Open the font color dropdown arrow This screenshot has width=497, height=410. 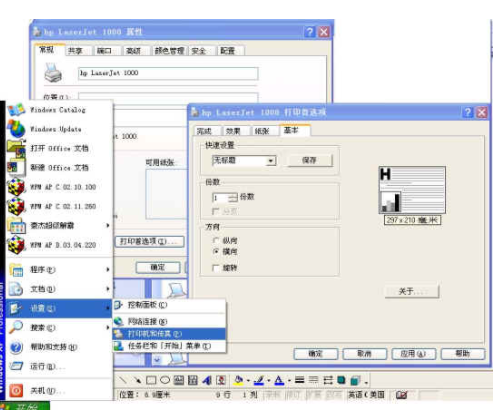(x=289, y=380)
